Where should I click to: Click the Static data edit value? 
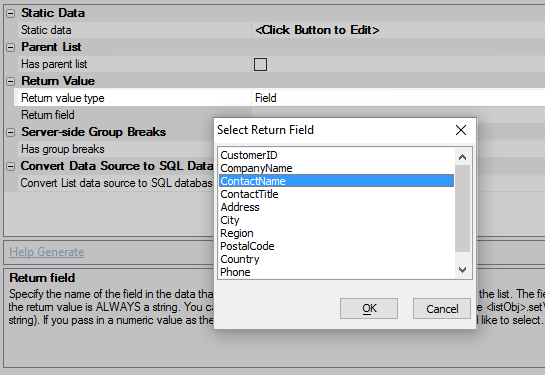(317, 30)
